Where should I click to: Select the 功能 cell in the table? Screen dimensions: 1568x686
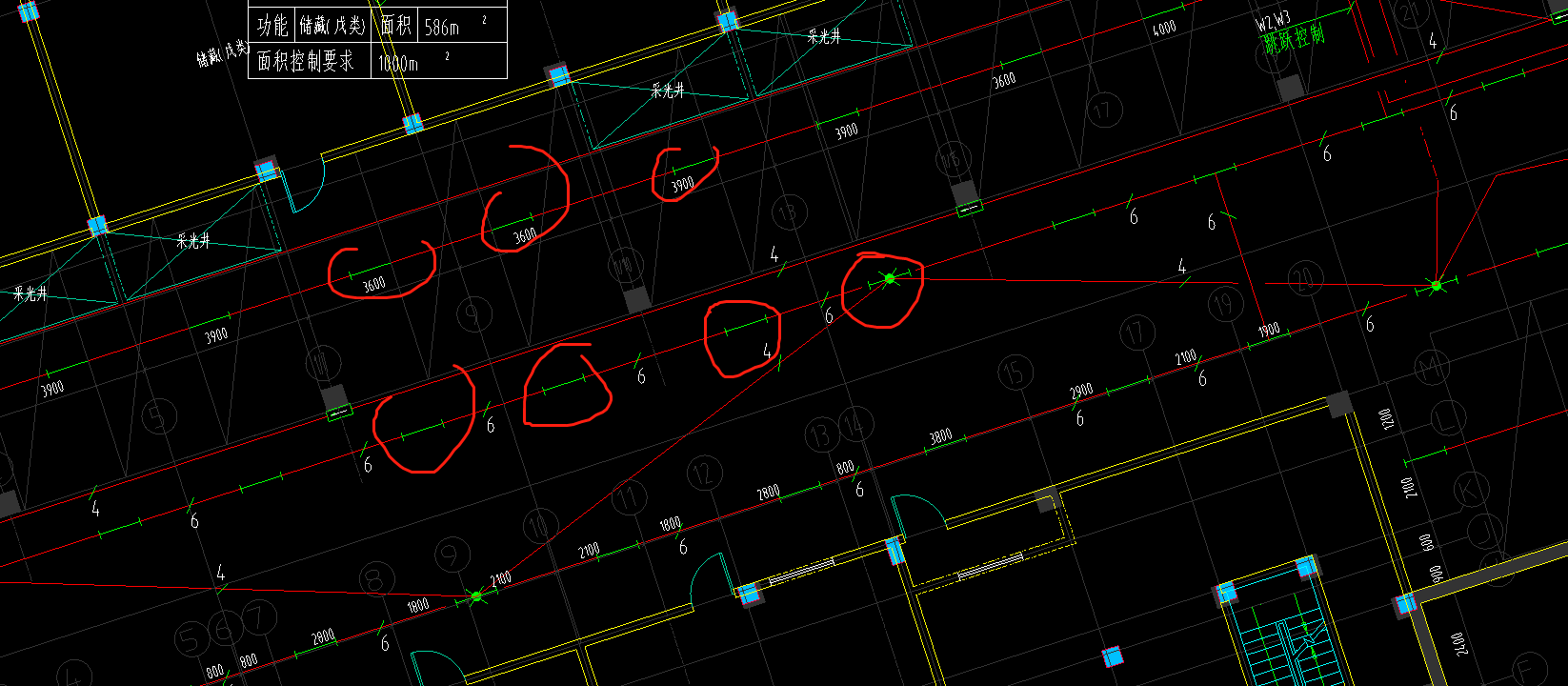(x=272, y=26)
